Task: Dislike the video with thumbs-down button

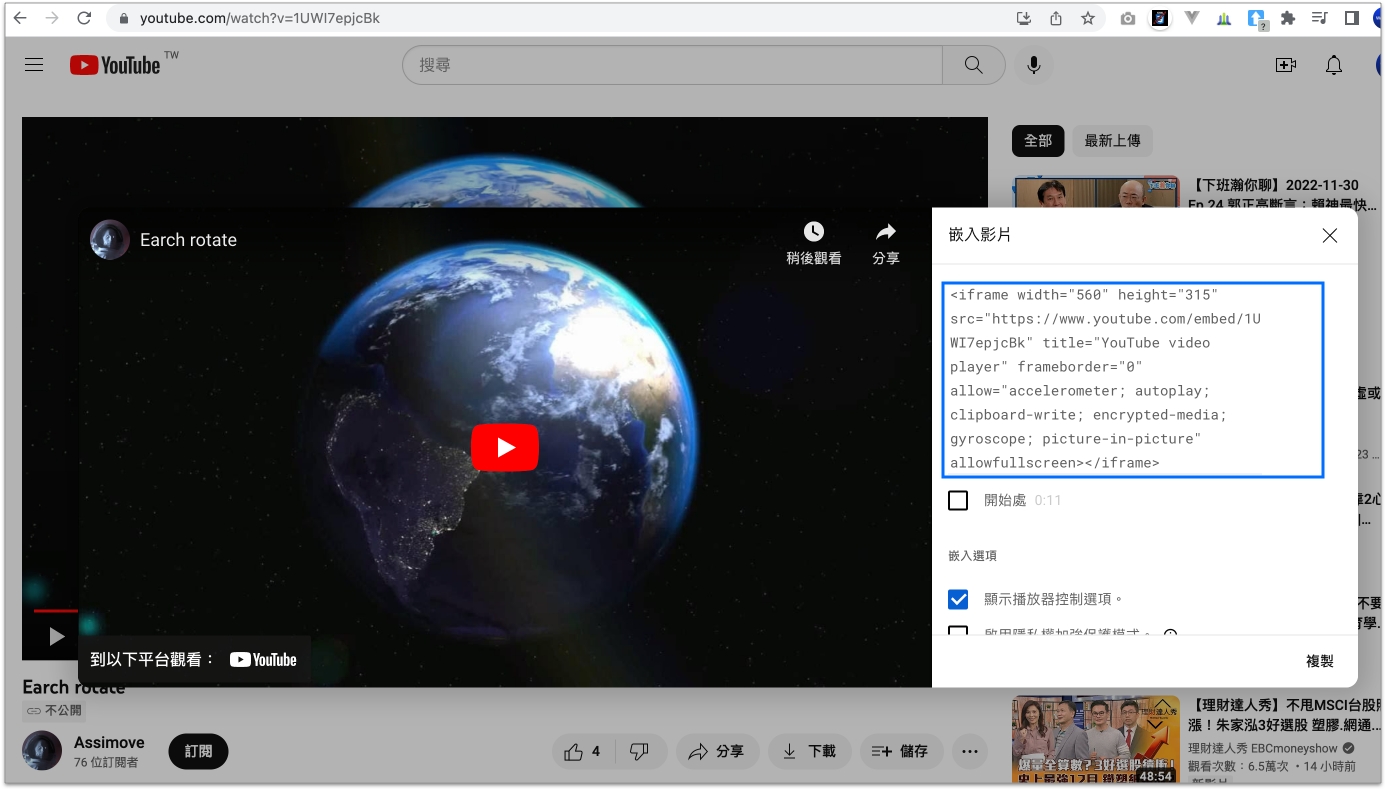Action: (640, 751)
